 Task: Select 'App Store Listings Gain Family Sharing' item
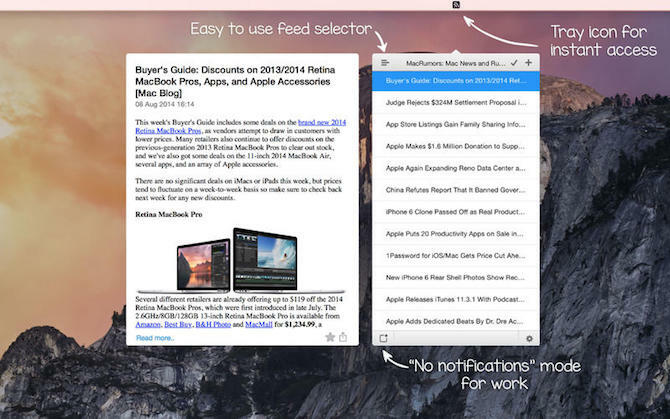point(456,124)
